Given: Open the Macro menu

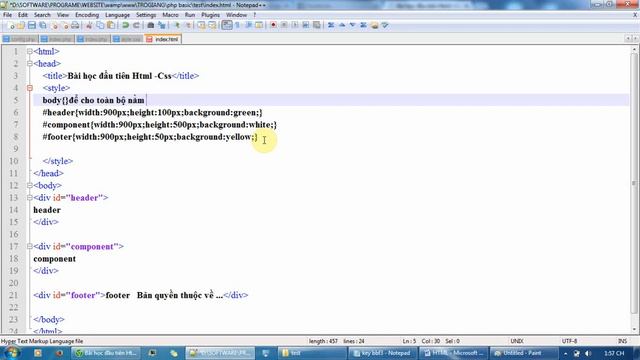Looking at the screenshot, I should pos(170,15).
